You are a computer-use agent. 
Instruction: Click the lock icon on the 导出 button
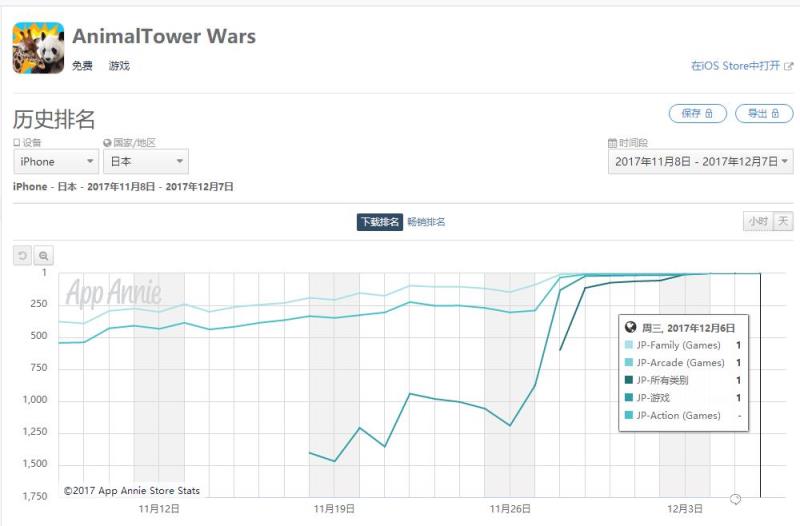[775, 113]
